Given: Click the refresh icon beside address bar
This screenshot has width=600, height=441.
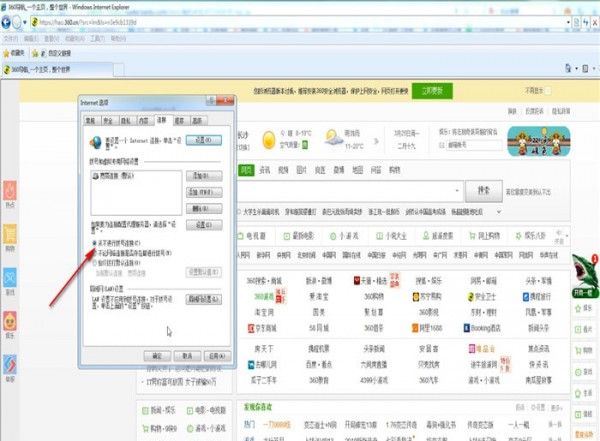Looking at the screenshot, I should pyautogui.click(x=585, y=23).
